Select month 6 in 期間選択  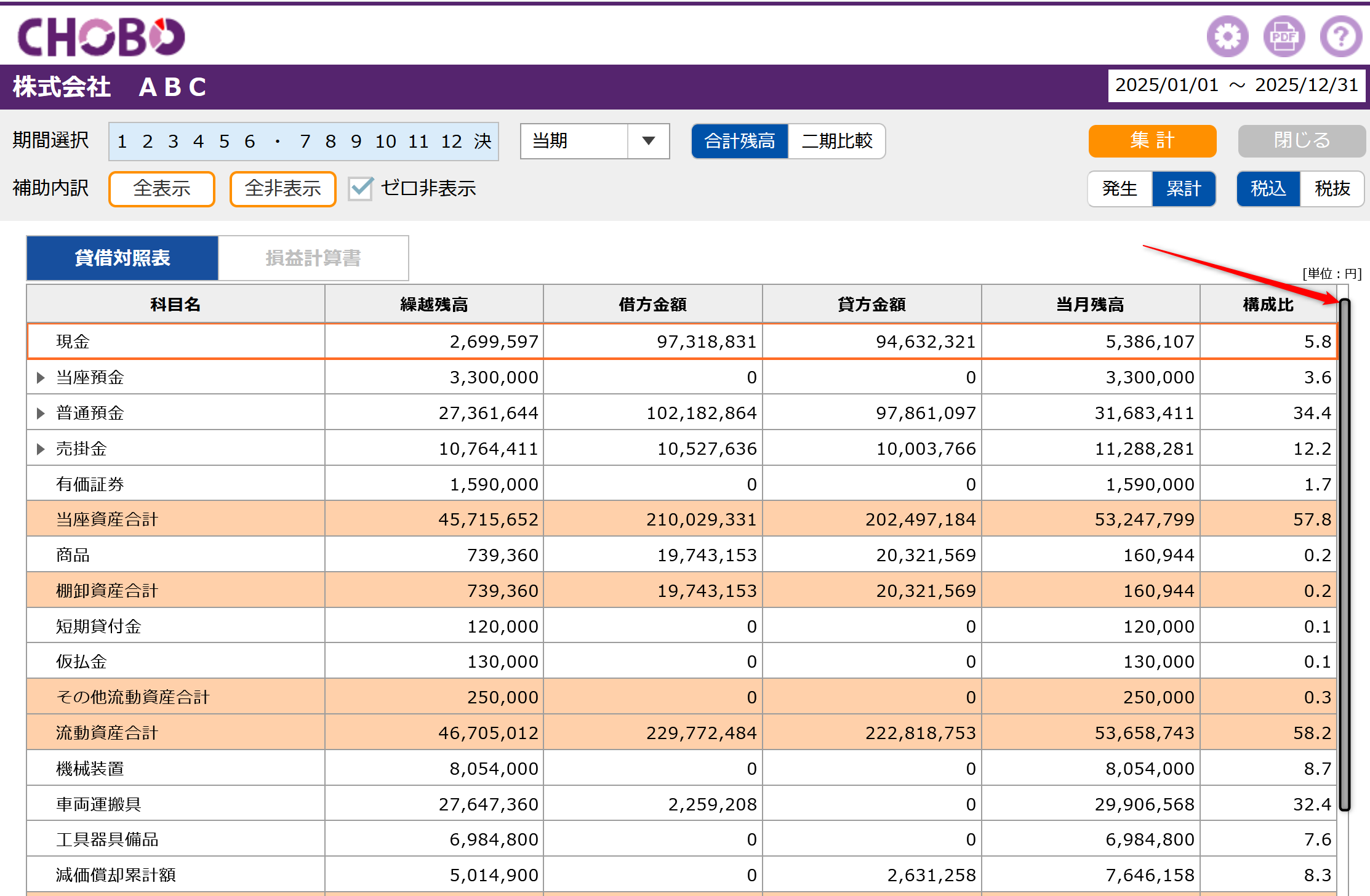(x=249, y=142)
